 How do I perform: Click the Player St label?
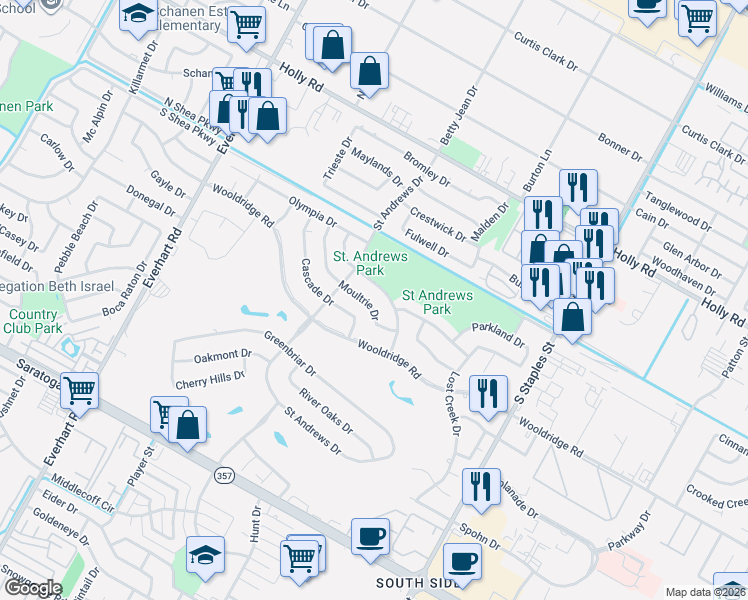pyautogui.click(x=141, y=466)
